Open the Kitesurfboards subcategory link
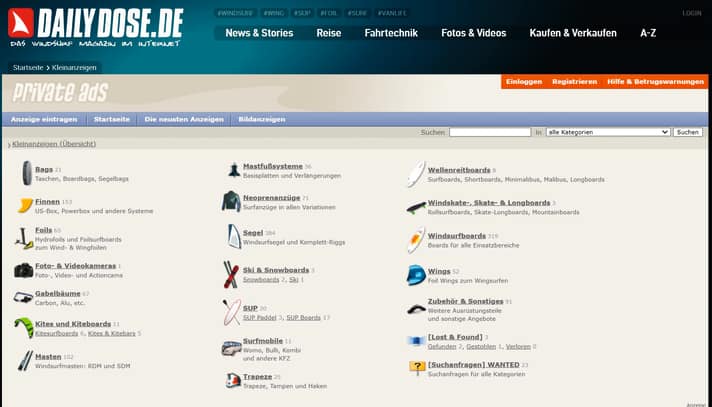 (x=57, y=334)
